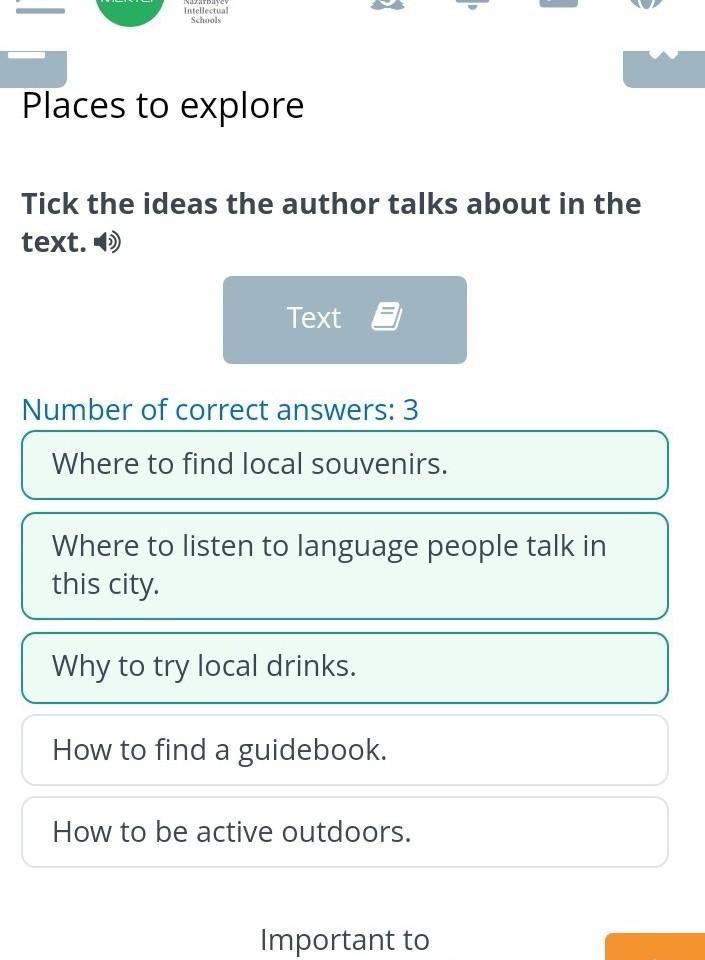Click 'Number of correct answers: 3' label
Screen dimensions: 705x960
(x=220, y=410)
